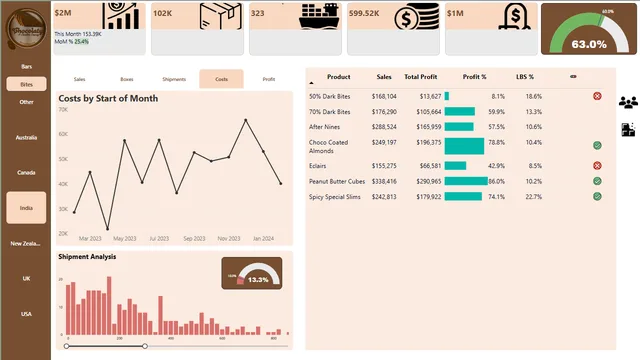The image size is (640, 360).
Task: Click the boxes package icon
Action: [221, 16]
